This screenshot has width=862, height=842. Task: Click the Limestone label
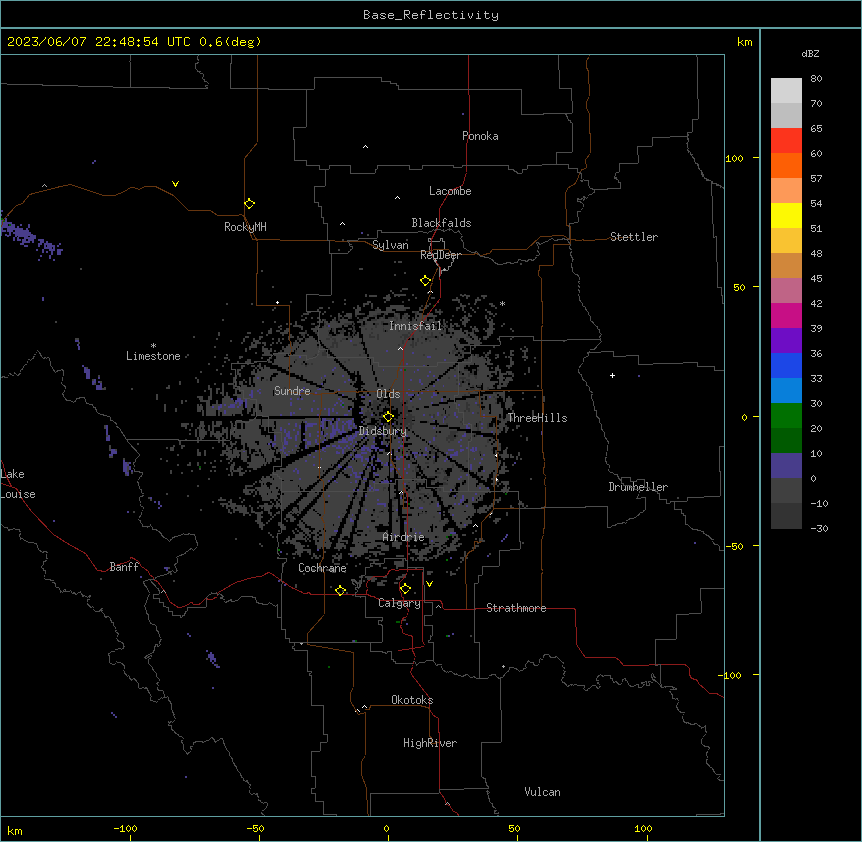(x=153, y=356)
